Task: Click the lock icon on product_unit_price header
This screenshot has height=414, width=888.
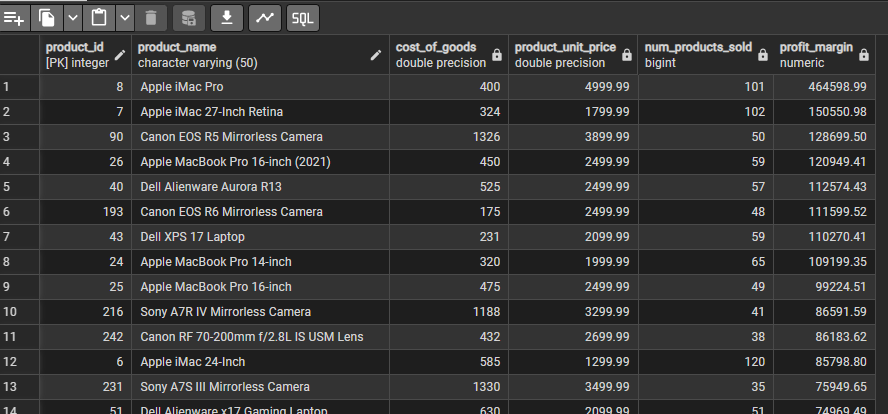Action: 627,55
